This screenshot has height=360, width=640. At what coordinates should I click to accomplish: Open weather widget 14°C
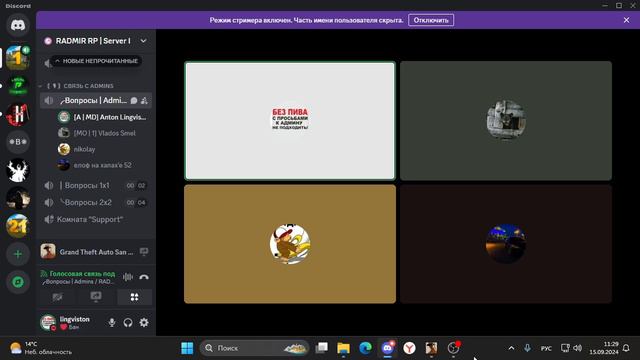tap(41, 348)
